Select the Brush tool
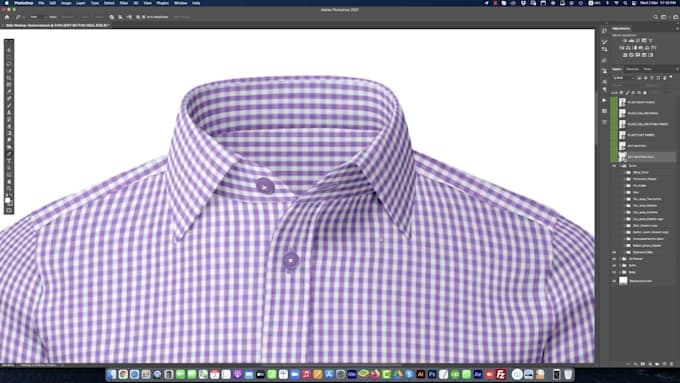 click(9, 105)
